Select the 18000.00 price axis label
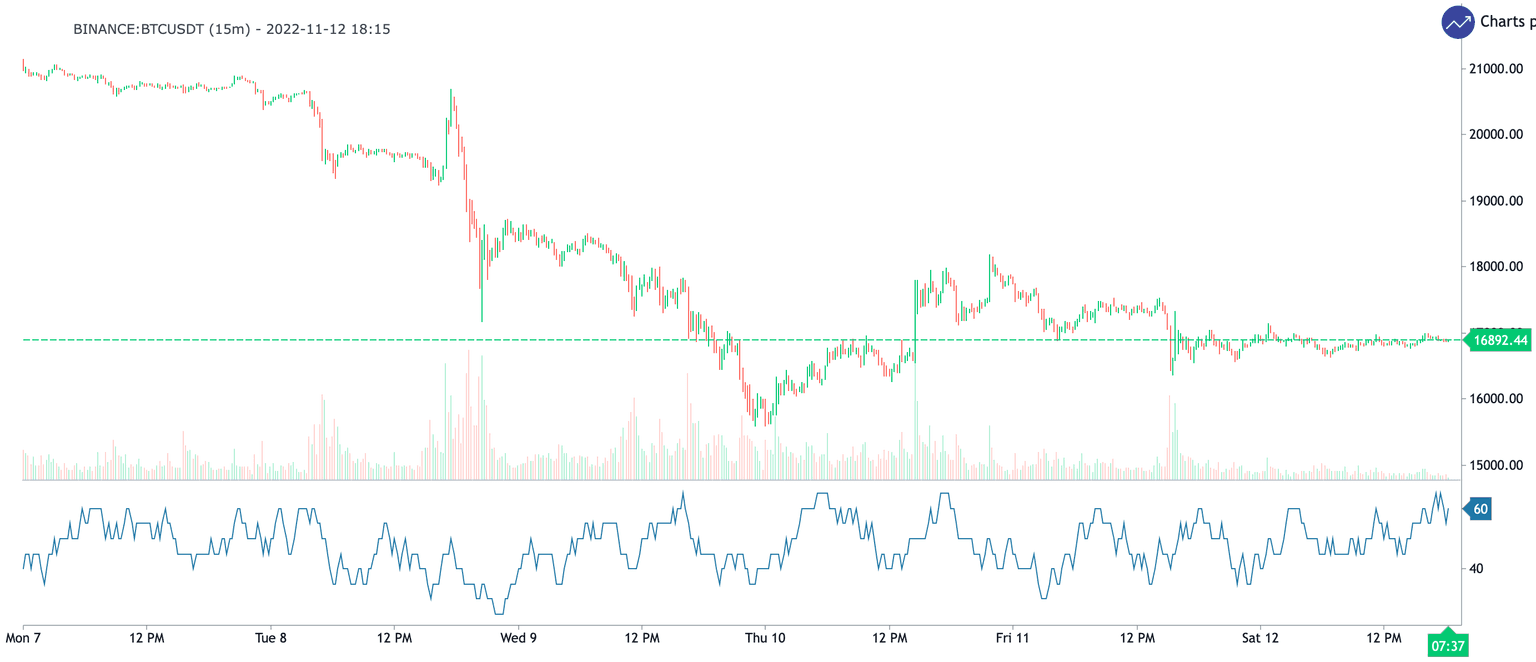Viewport: 1536px width, 662px height. (1494, 266)
